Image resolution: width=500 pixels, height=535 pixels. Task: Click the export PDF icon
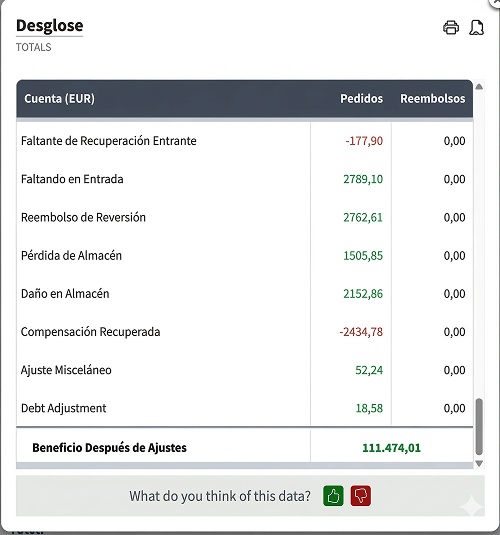(476, 28)
